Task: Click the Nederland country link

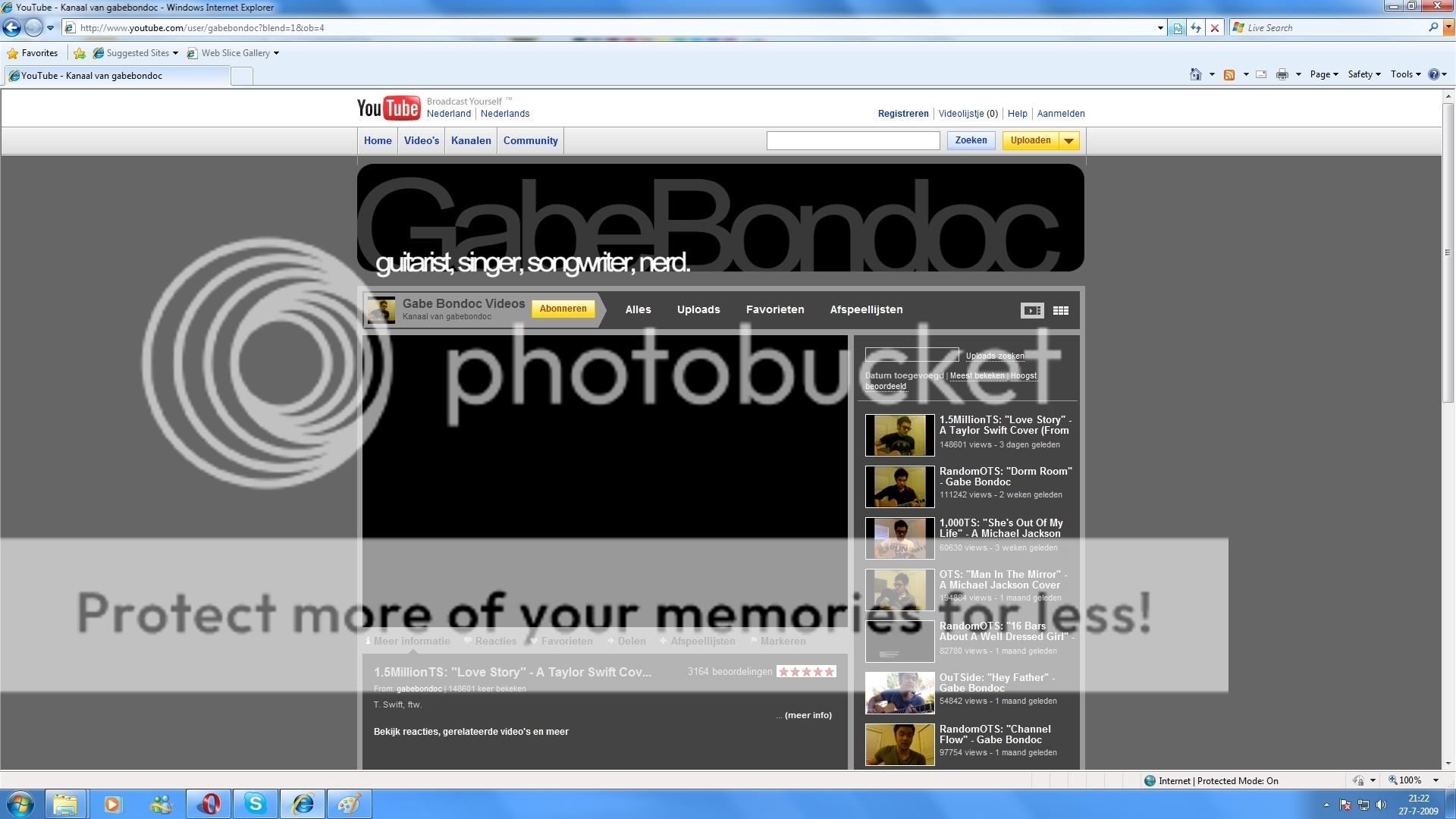Action: coord(449,114)
